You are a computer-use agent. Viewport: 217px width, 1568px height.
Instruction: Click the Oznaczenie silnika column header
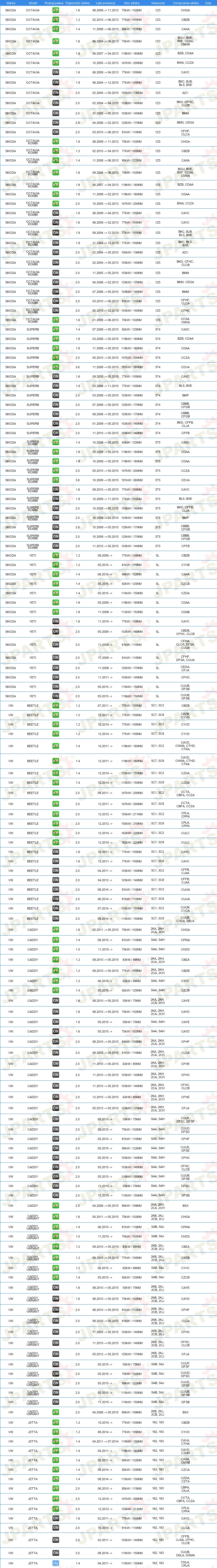pos(185,3)
